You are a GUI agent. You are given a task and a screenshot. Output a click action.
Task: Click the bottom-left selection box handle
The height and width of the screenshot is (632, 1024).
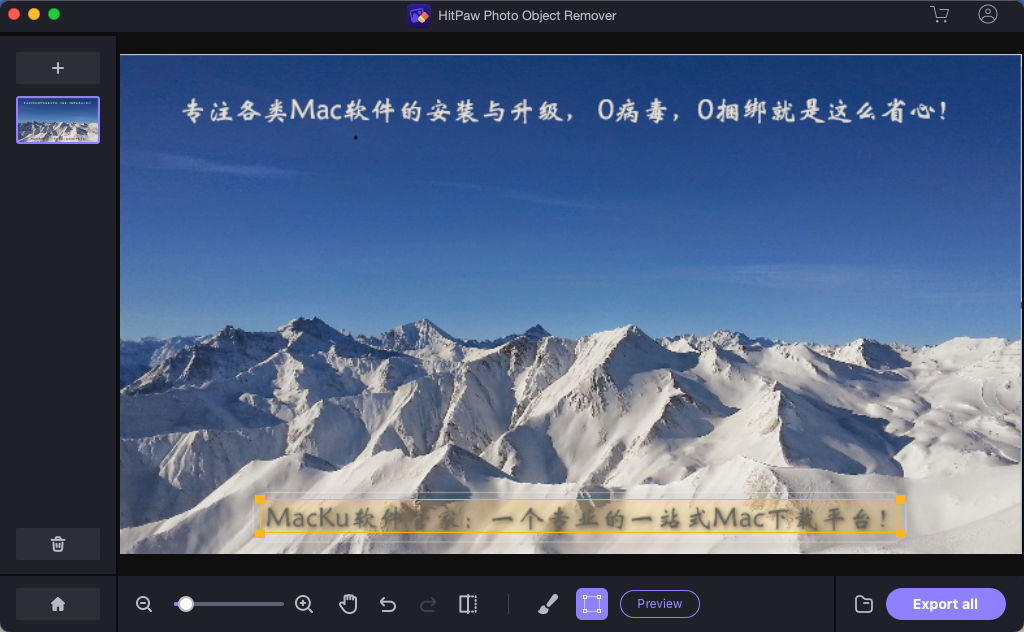[260, 533]
